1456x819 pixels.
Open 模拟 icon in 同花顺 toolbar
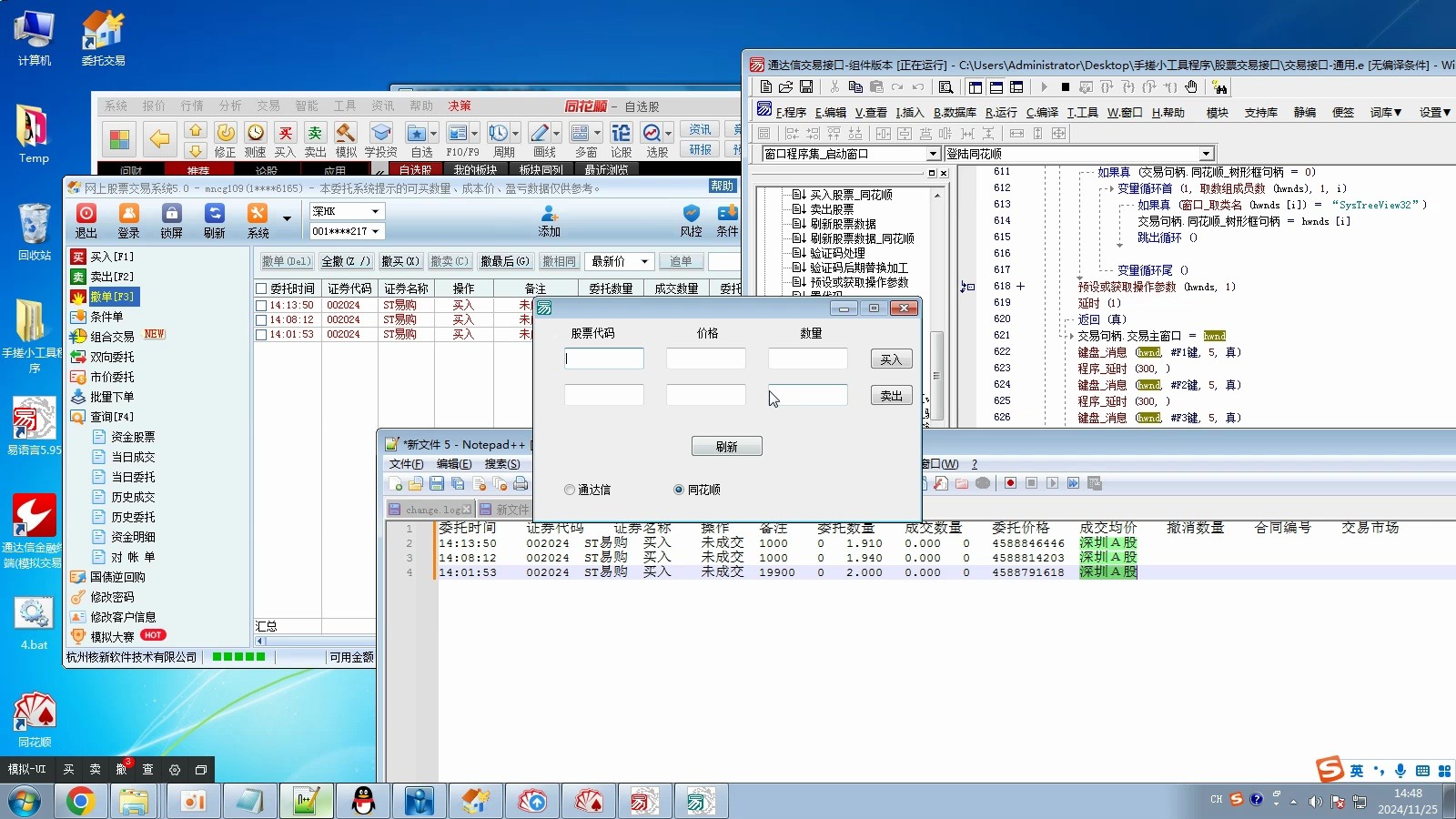[346, 141]
